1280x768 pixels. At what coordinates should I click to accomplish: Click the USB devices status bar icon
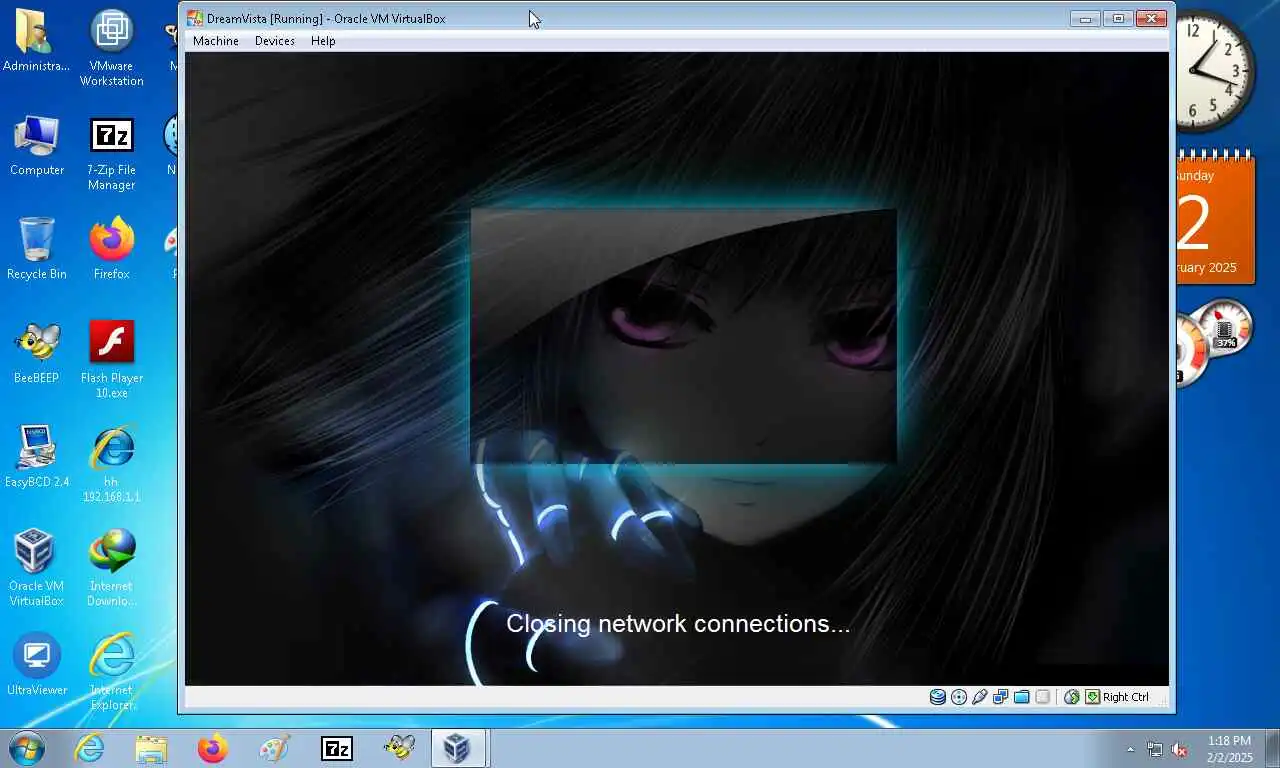(x=980, y=697)
